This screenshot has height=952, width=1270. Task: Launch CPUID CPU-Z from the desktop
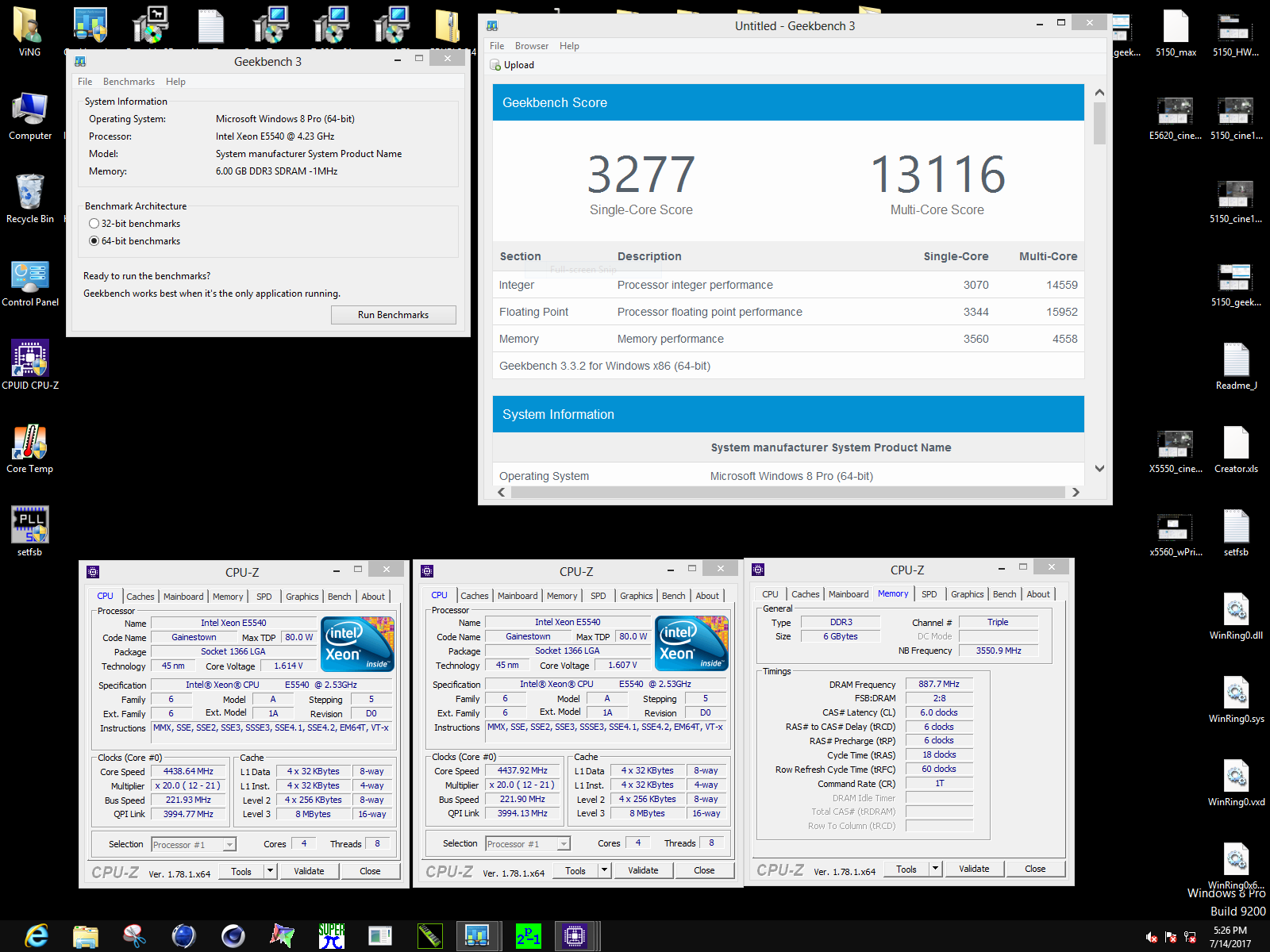[29, 366]
